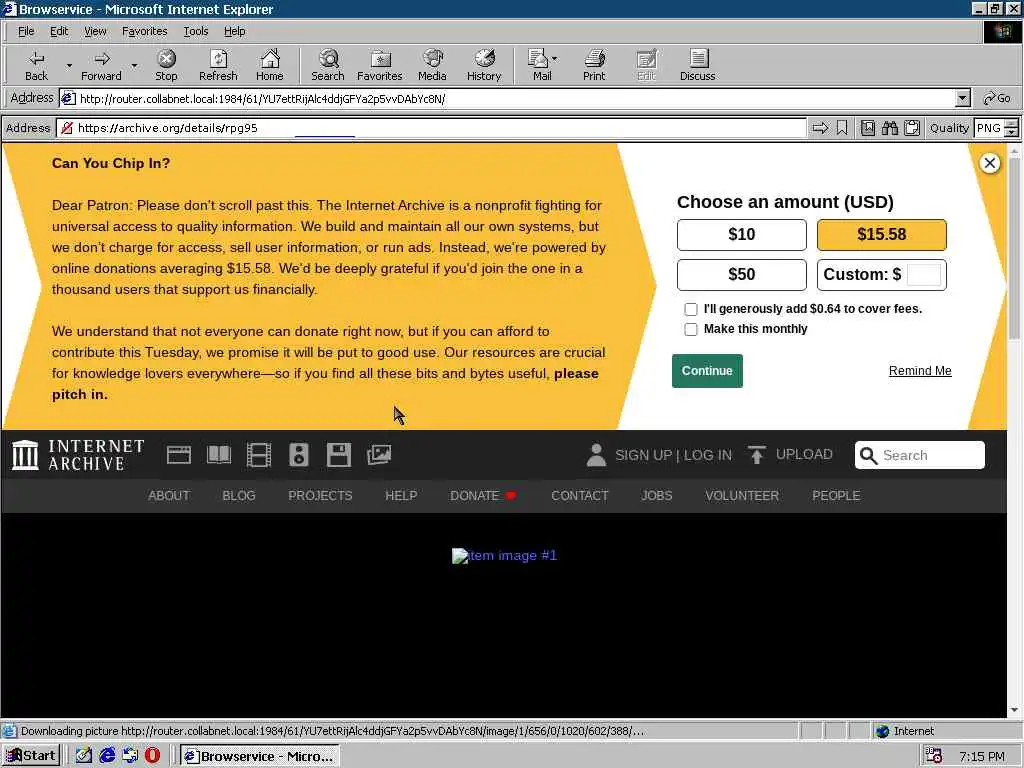The width and height of the screenshot is (1024, 768).
Task: Click the Internet Archive Search box
Action: (x=920, y=455)
